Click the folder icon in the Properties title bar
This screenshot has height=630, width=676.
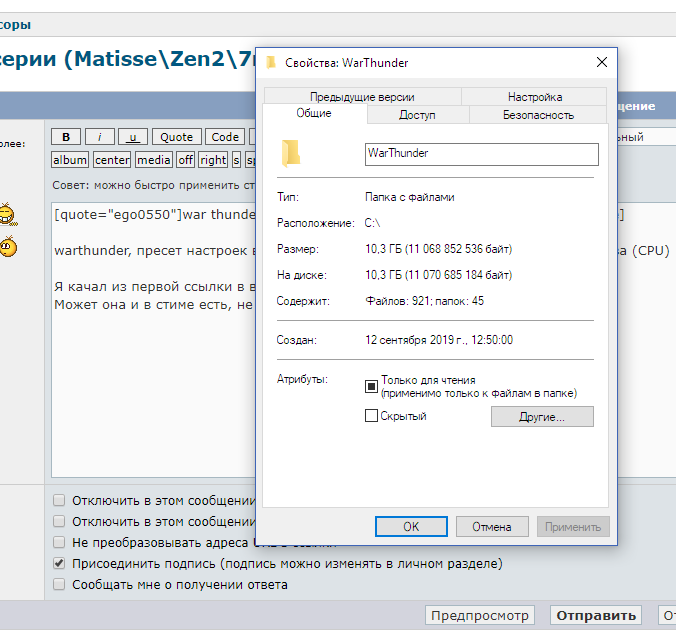[x=271, y=63]
